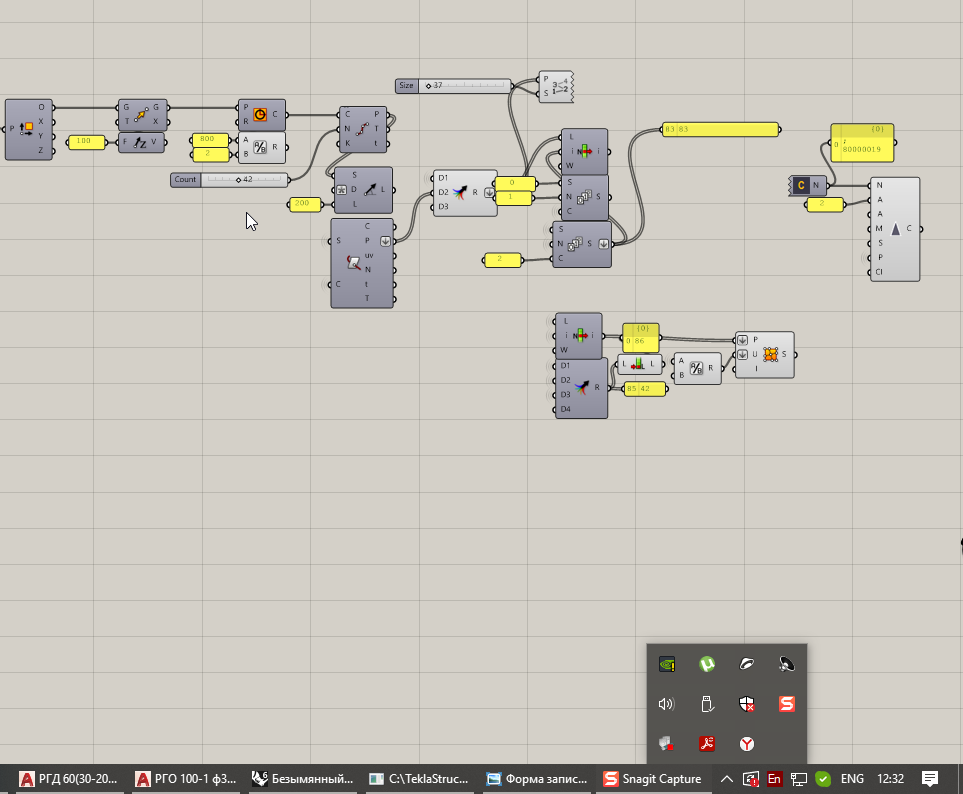Screen dimensions: 963x794
Task: Select the panel showing 80000019
Action: point(862,143)
